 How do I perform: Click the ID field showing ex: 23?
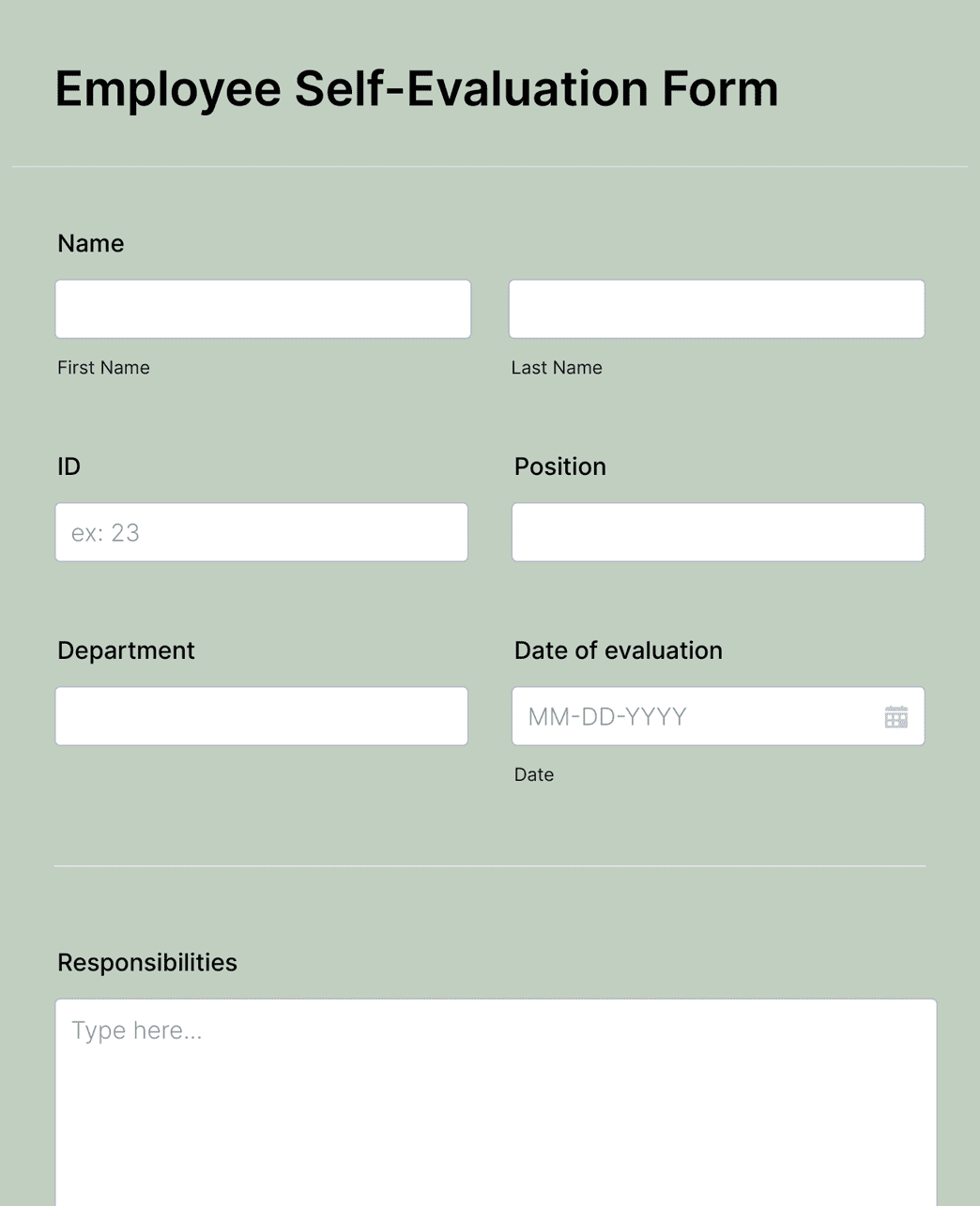(x=261, y=531)
